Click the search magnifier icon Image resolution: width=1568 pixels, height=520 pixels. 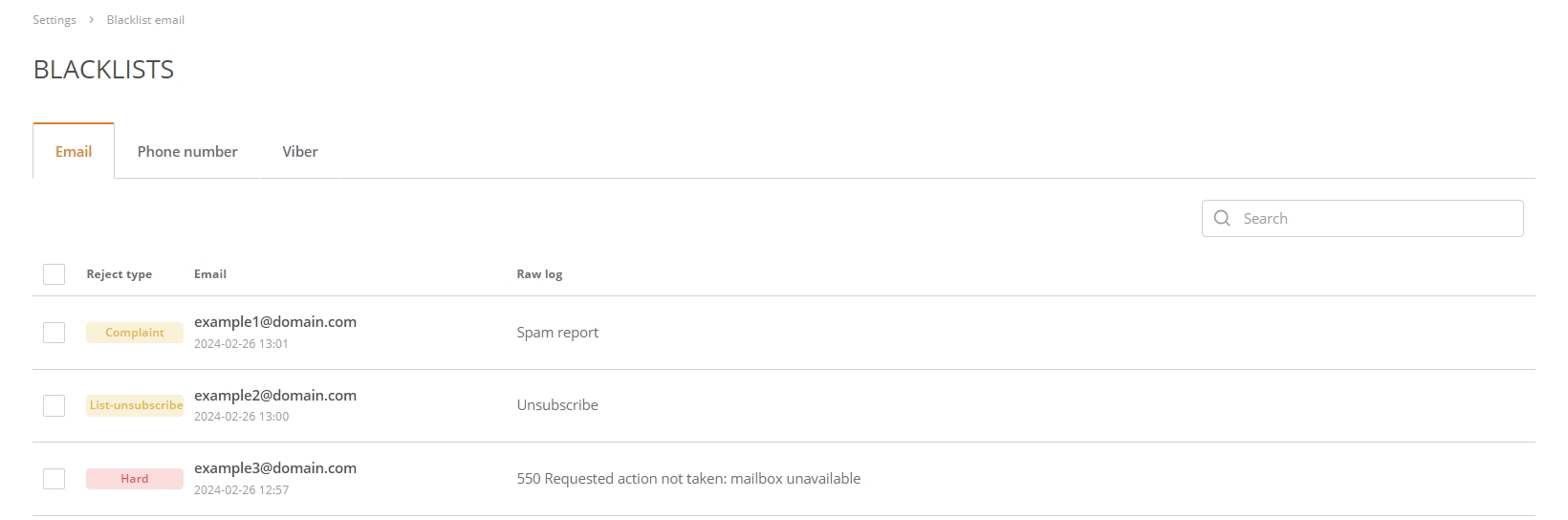tap(1222, 218)
